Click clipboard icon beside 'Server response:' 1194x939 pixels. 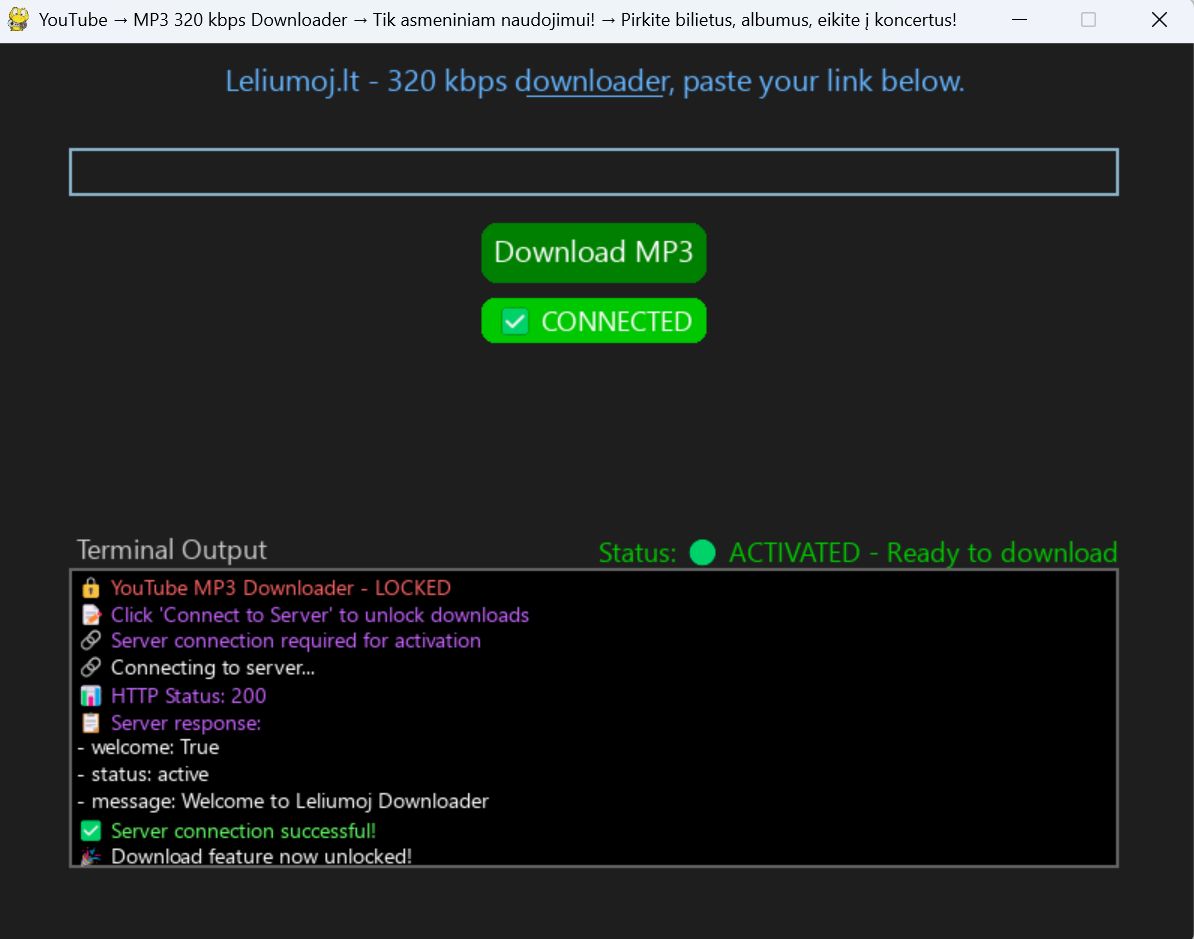(x=91, y=723)
